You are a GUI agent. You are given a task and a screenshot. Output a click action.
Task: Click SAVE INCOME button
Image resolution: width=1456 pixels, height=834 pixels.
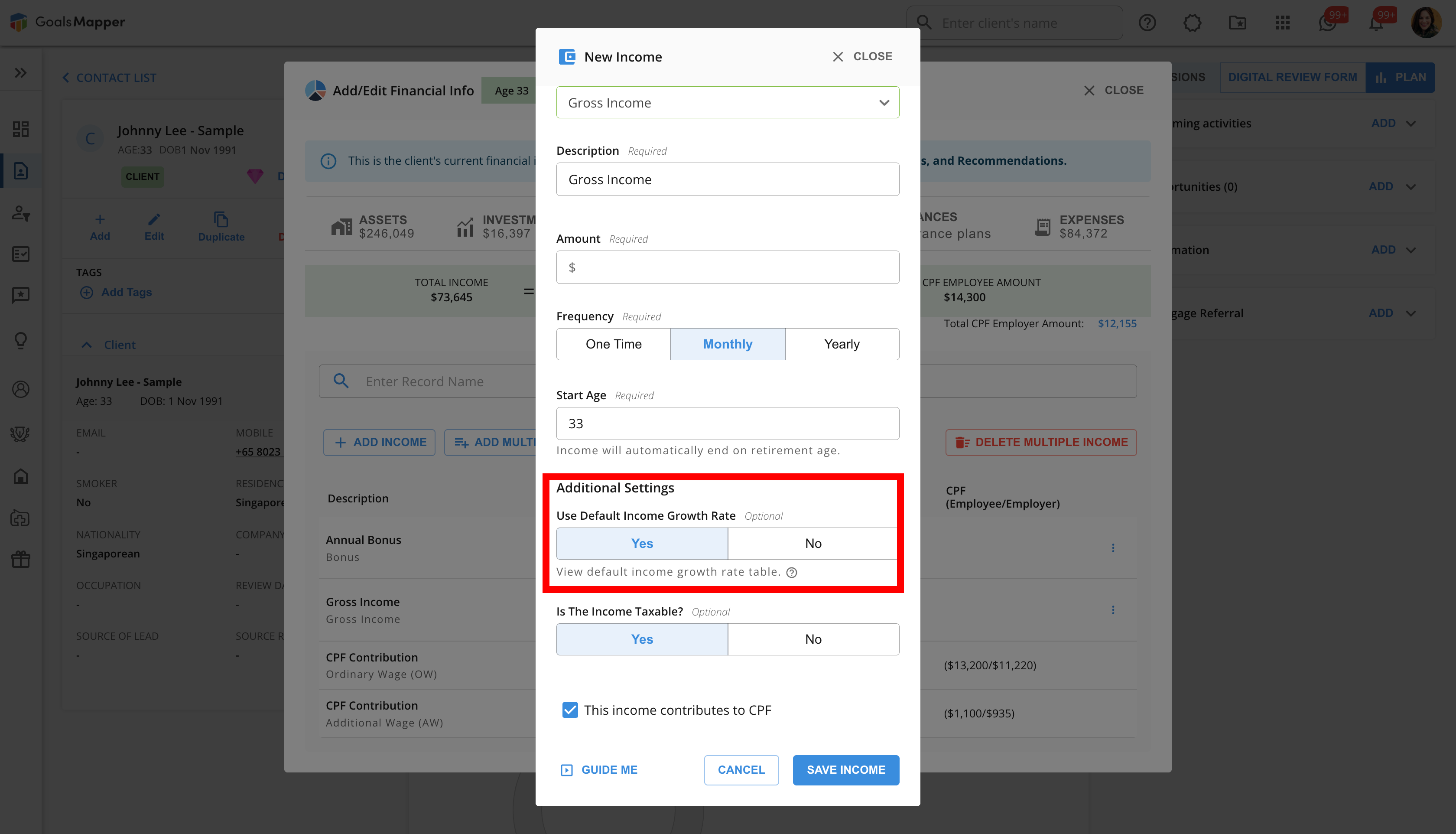846,769
